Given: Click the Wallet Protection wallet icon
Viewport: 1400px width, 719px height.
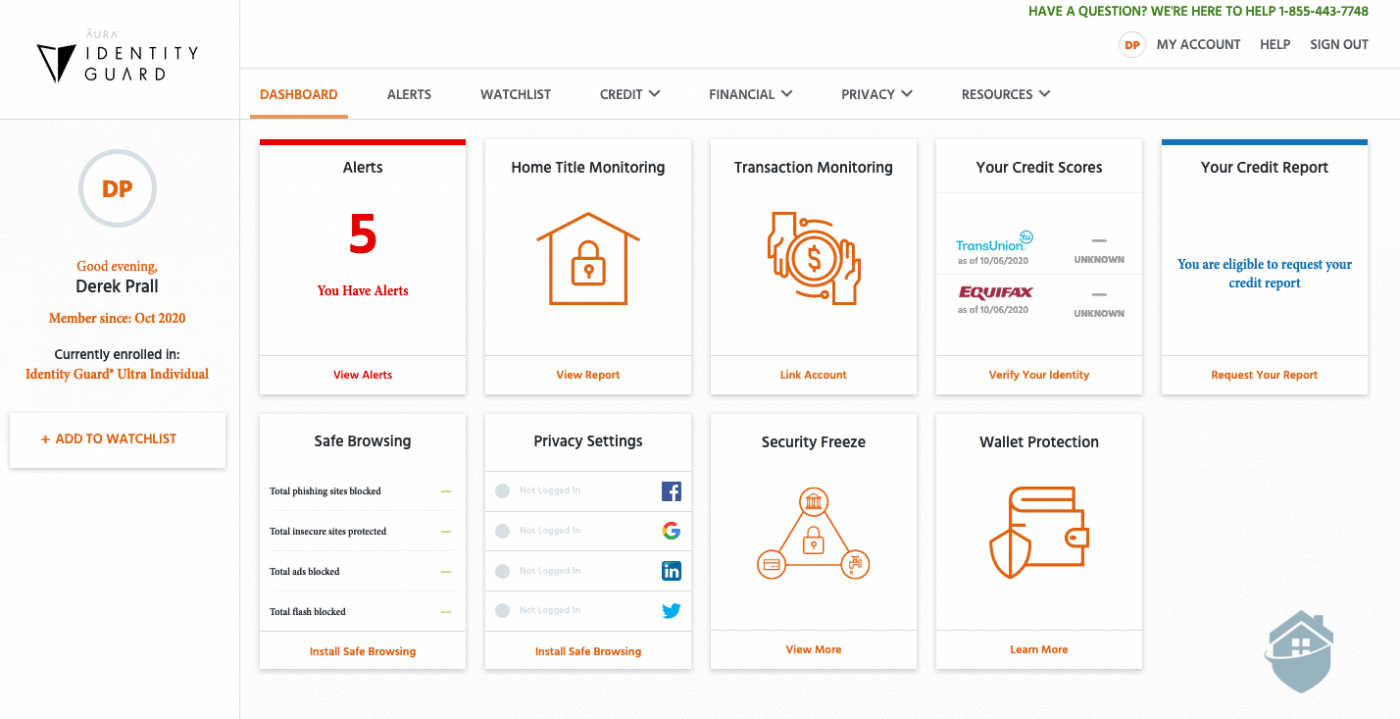Looking at the screenshot, I should coord(1038,531).
